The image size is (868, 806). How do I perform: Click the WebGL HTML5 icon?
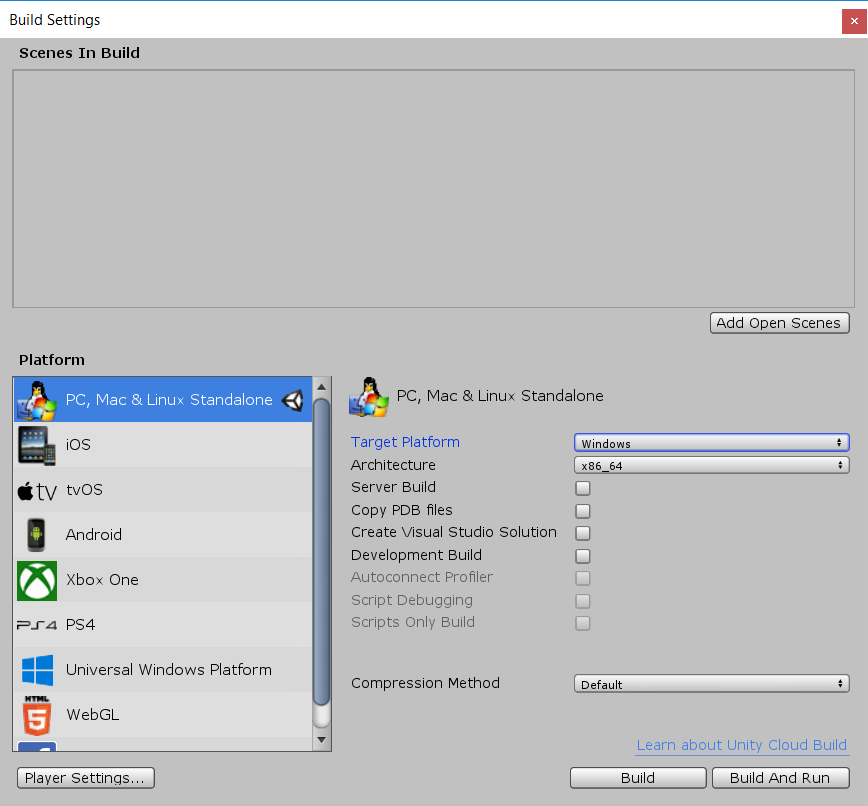tap(37, 715)
